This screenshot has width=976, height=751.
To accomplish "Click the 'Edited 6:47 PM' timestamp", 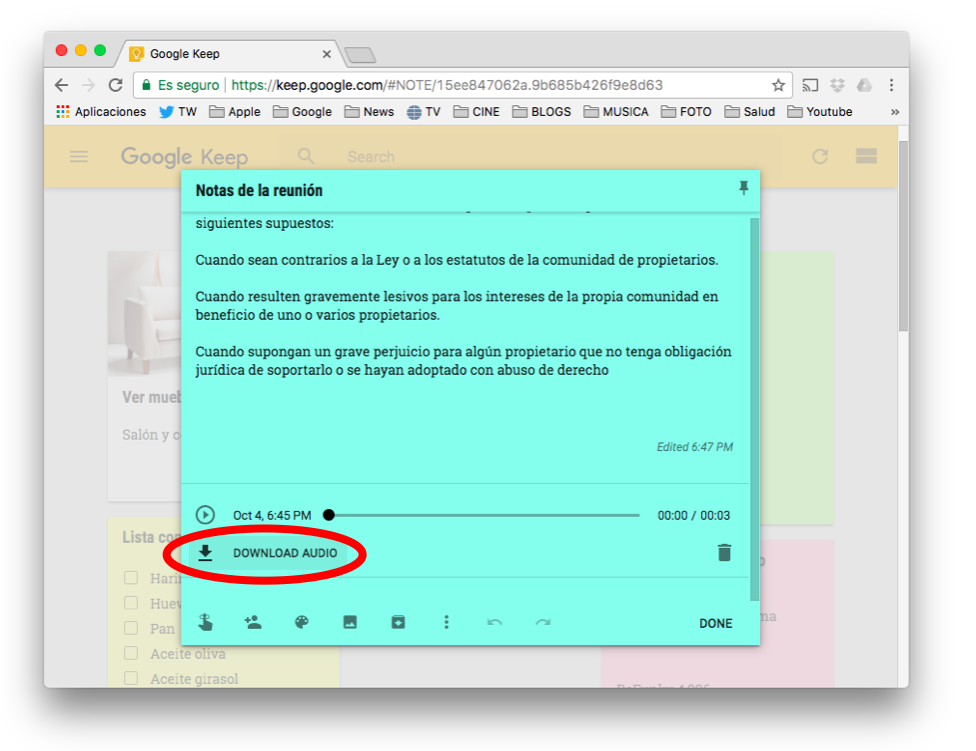I will coord(695,447).
